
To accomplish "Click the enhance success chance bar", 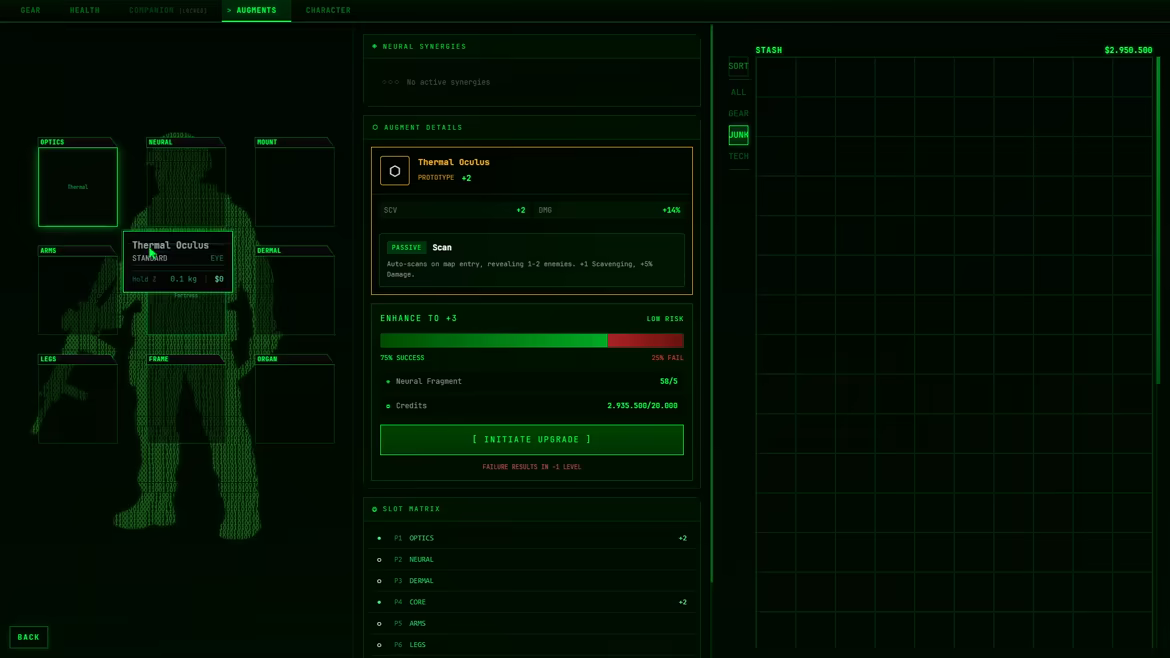I will [531, 341].
